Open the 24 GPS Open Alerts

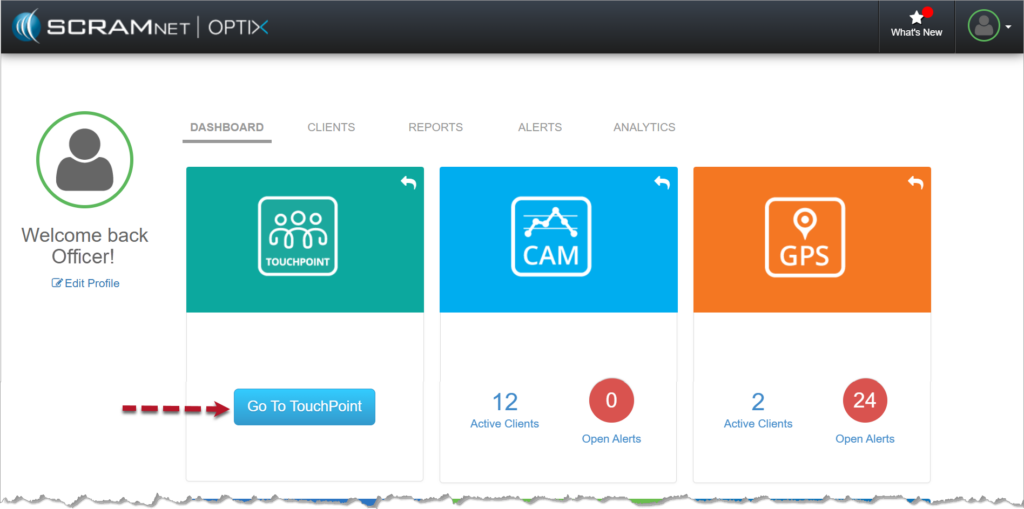865,402
